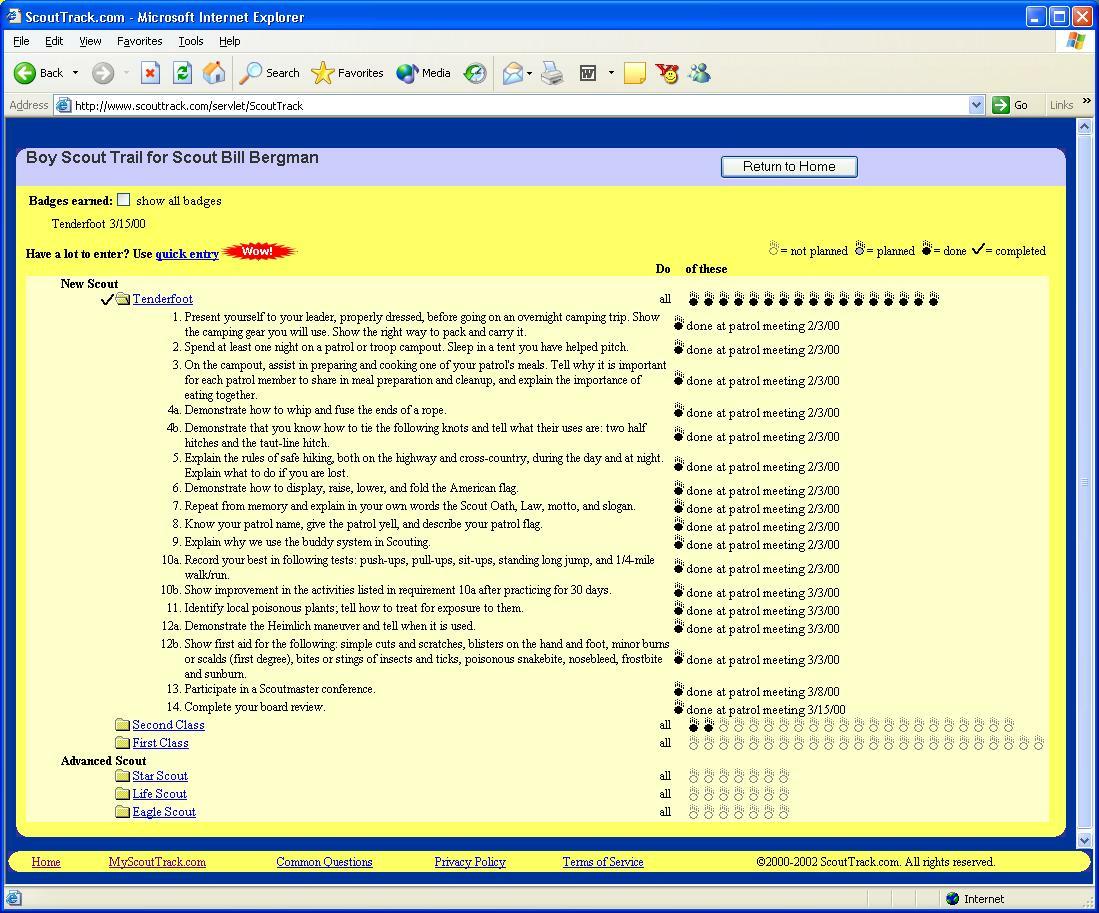Open the MyScoutTrack.com footer link

157,862
